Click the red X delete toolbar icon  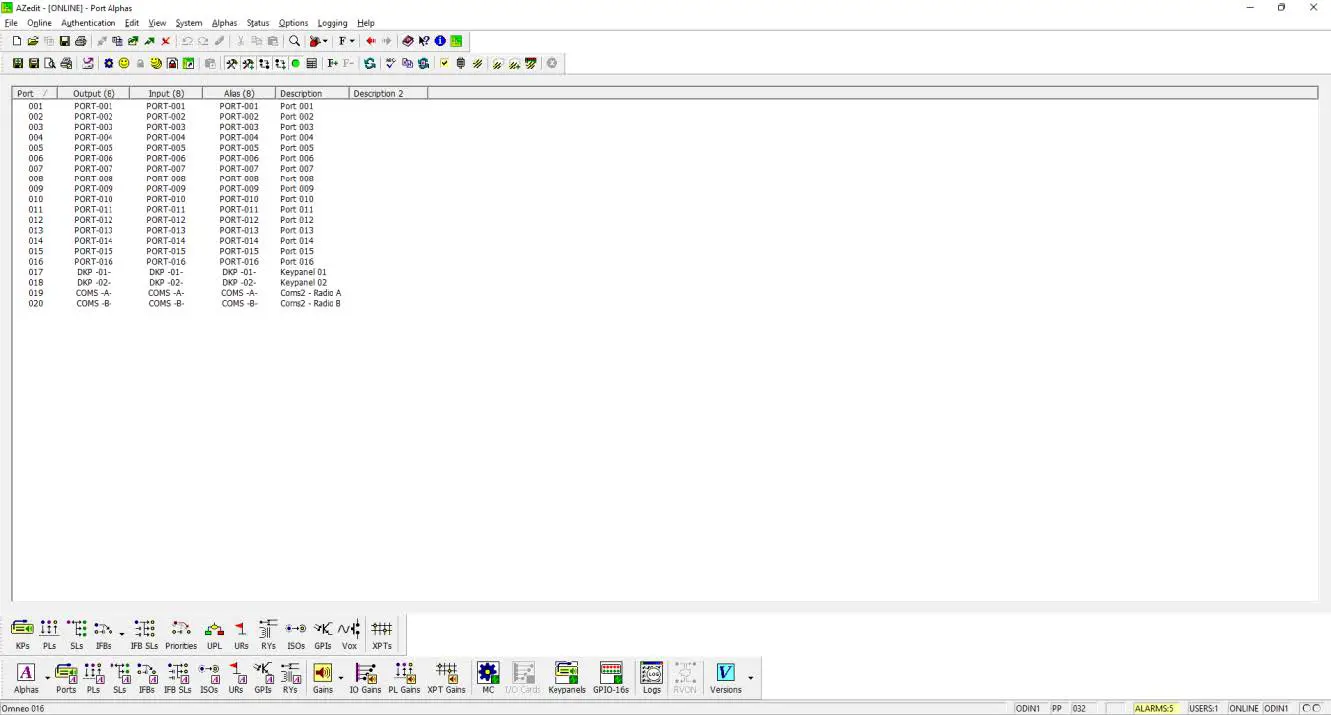[166, 41]
